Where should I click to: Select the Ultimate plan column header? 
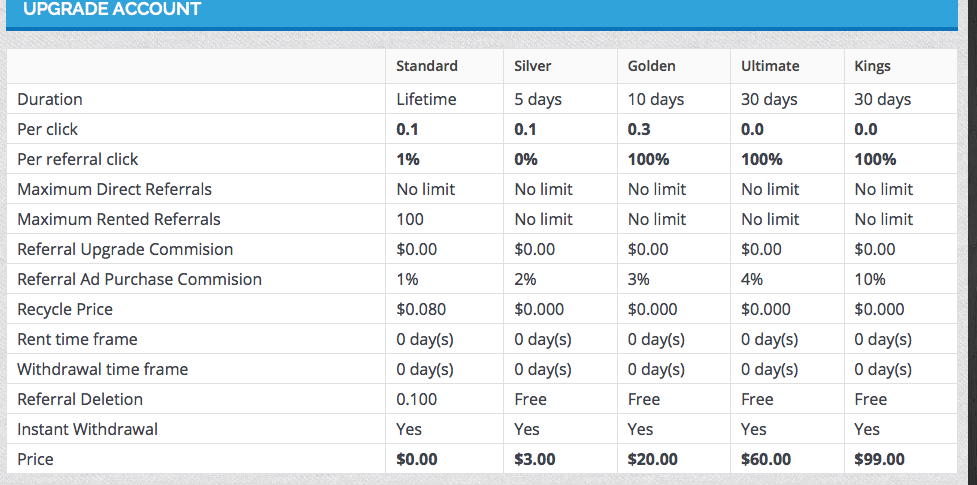(x=770, y=66)
